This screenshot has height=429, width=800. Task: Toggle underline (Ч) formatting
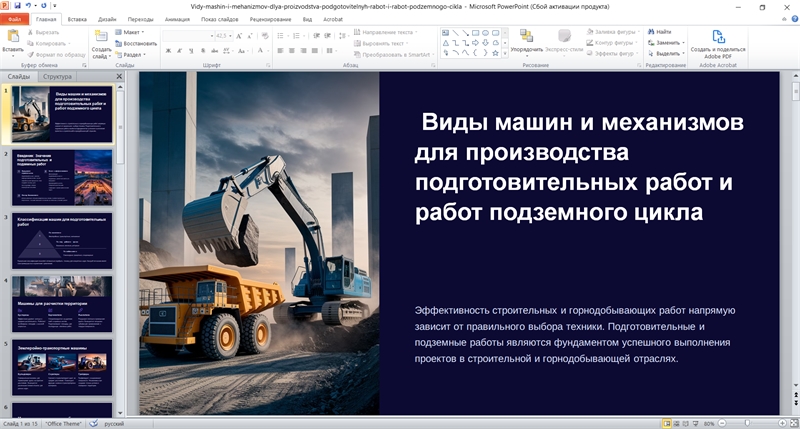tap(191, 51)
